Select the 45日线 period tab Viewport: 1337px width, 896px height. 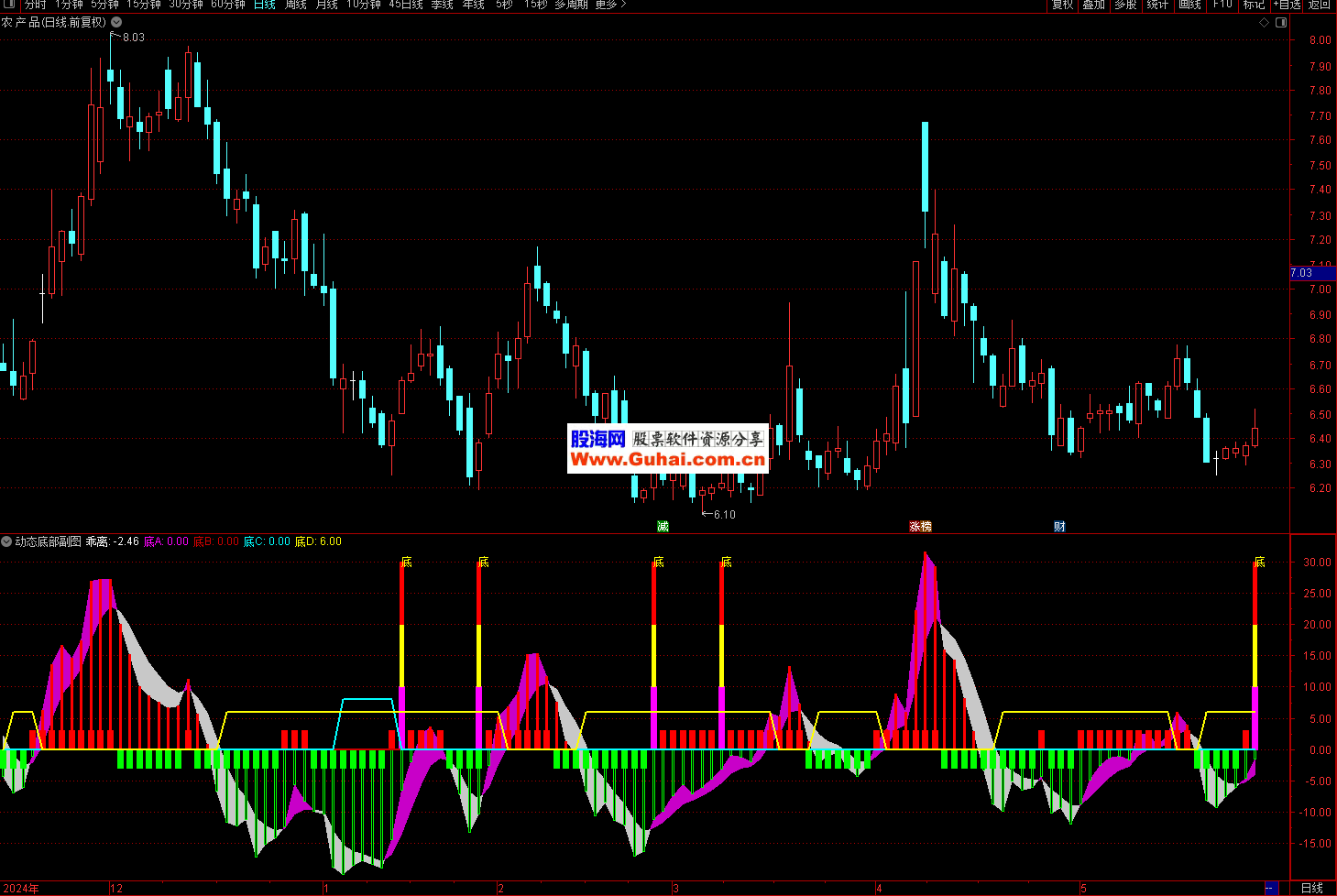406,5
